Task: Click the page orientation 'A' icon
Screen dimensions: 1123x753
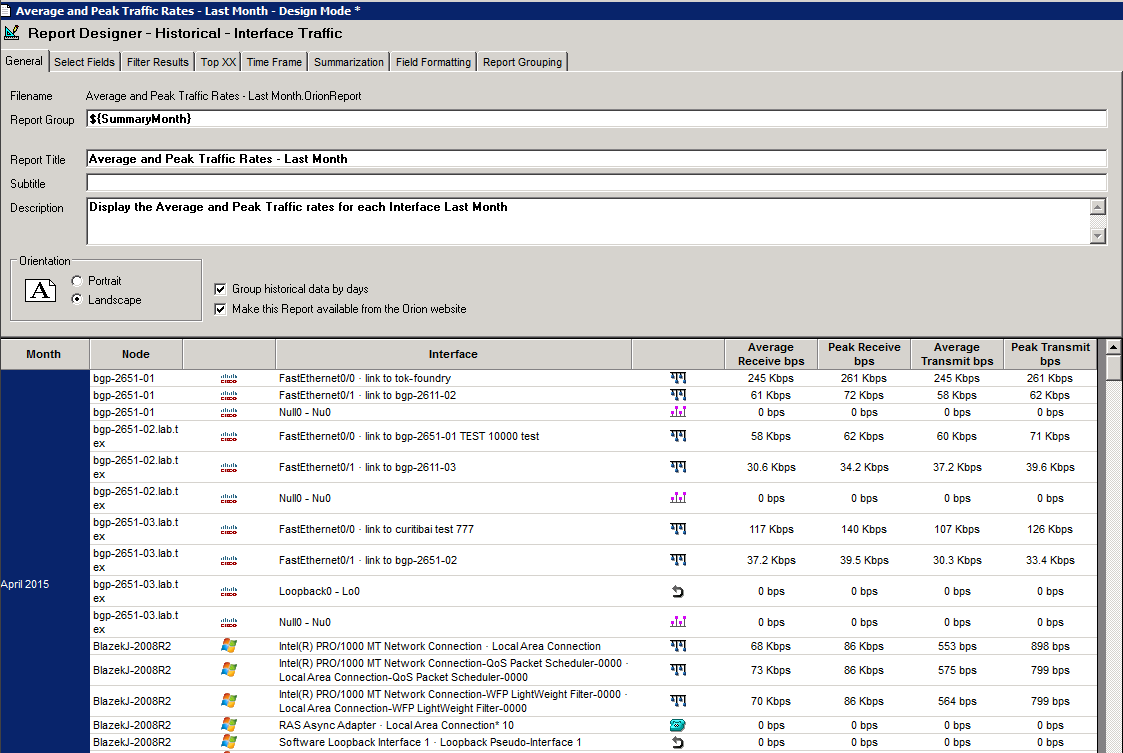Action: point(40,291)
